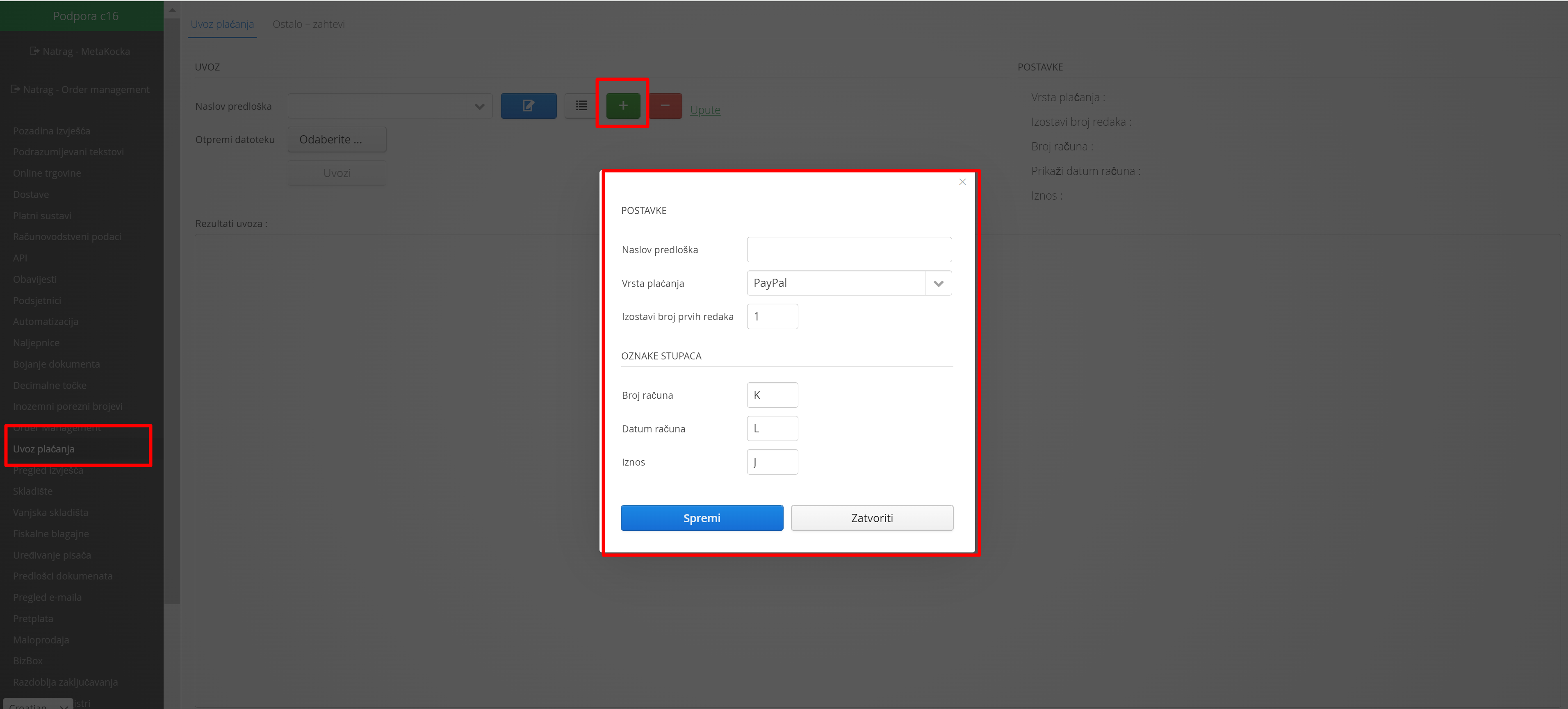Select the Uvoz plaćanja tab
1568x709 pixels.
click(221, 24)
